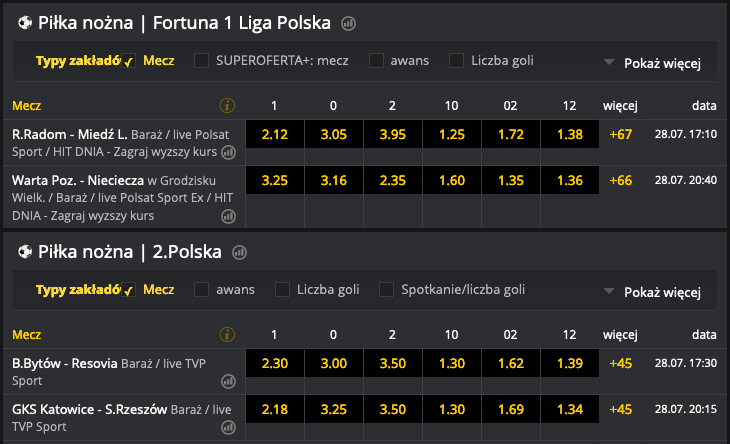Open stats icon for GKS Katowice - S.Rzeszów match
The height and width of the screenshot is (444, 730).
click(x=228, y=427)
